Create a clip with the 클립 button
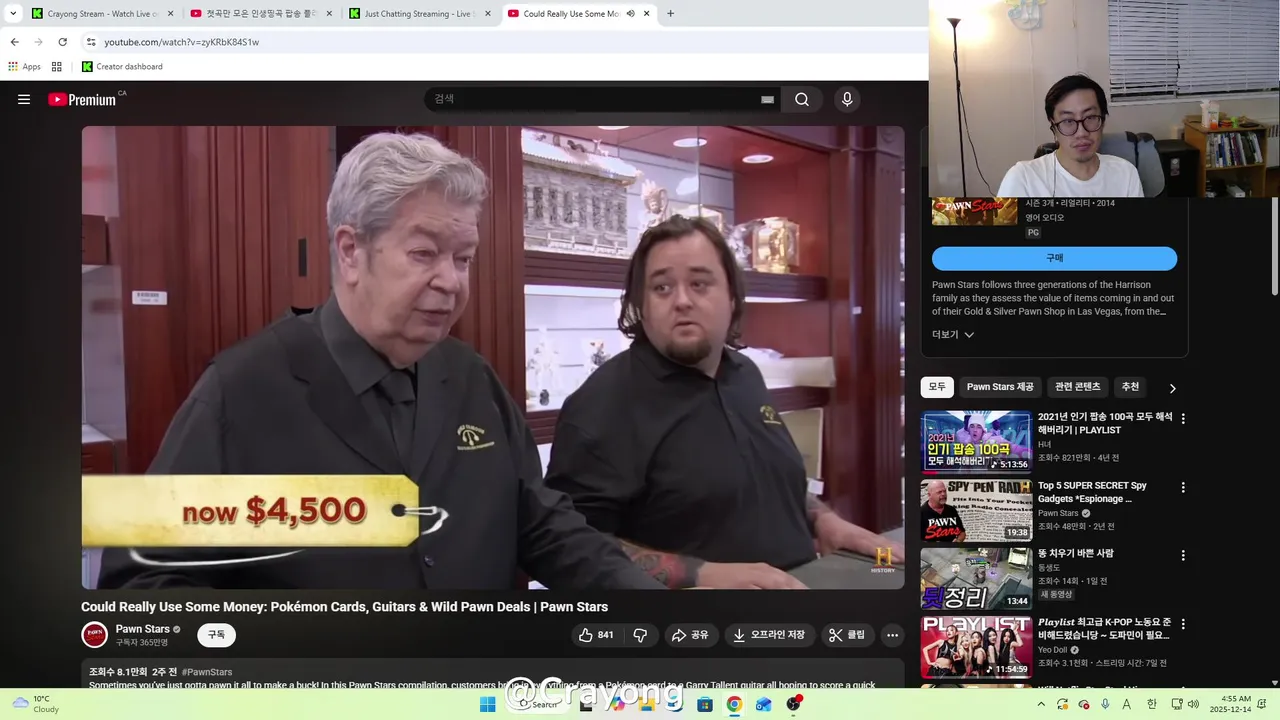 coord(847,635)
